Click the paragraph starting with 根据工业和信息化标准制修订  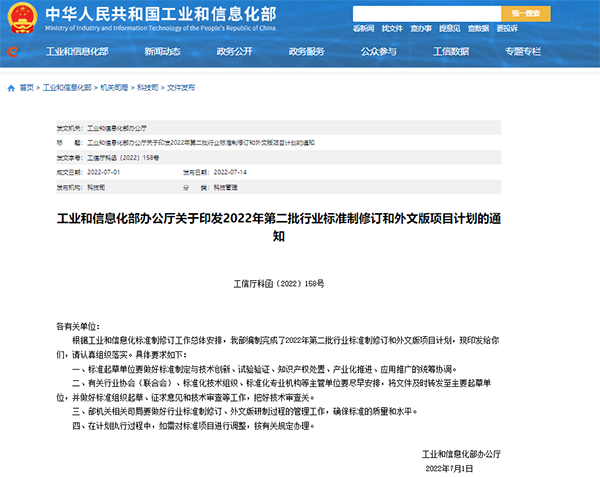[x=278, y=348]
